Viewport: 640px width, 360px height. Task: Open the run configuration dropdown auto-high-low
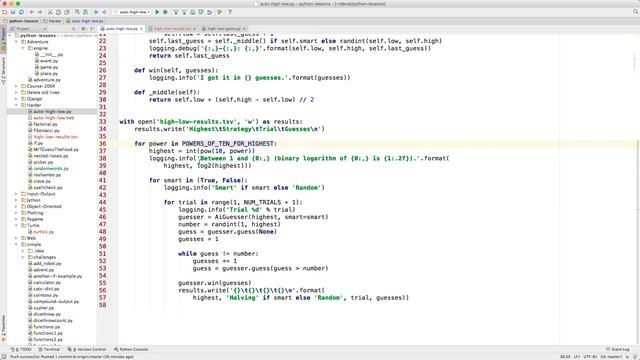tap(133, 12)
